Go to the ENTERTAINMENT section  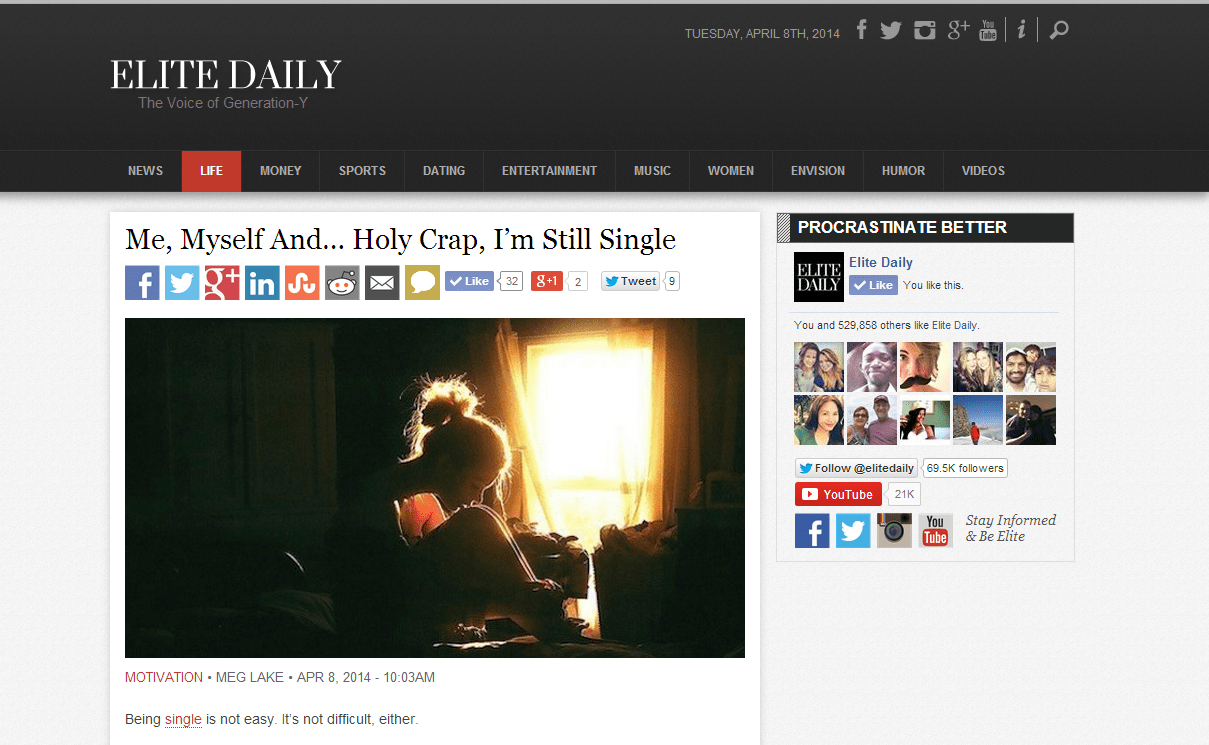549,171
